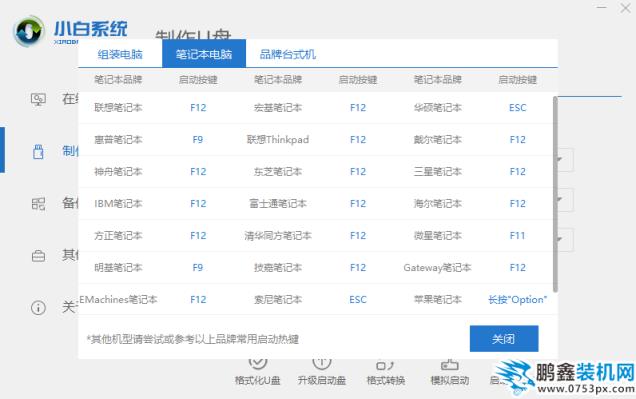Click the 索尼笔记本 cell

pyautogui.click(x=278, y=300)
